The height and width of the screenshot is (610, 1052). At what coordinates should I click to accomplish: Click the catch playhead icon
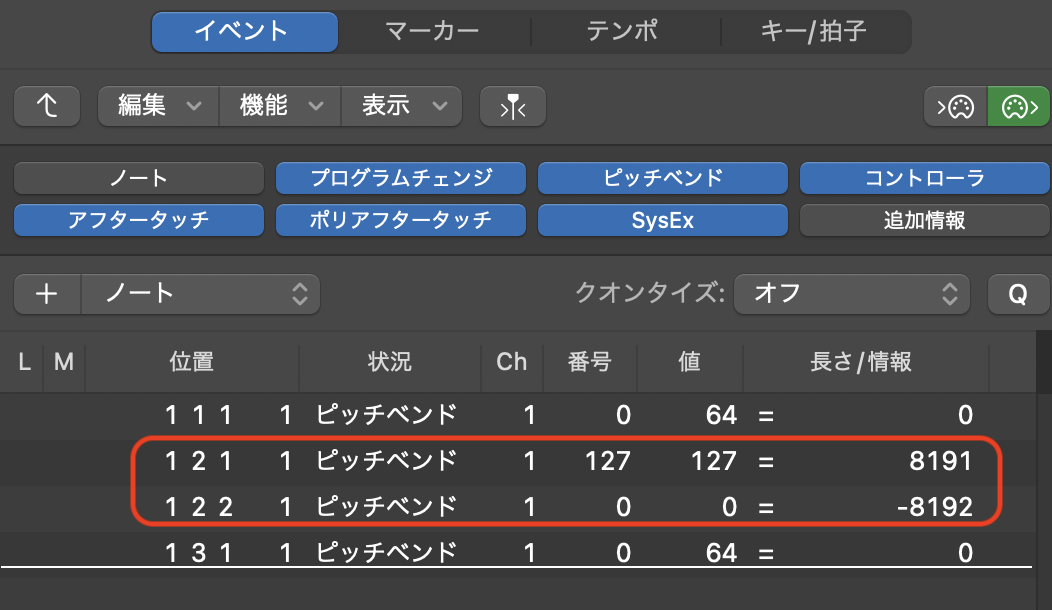tap(512, 105)
